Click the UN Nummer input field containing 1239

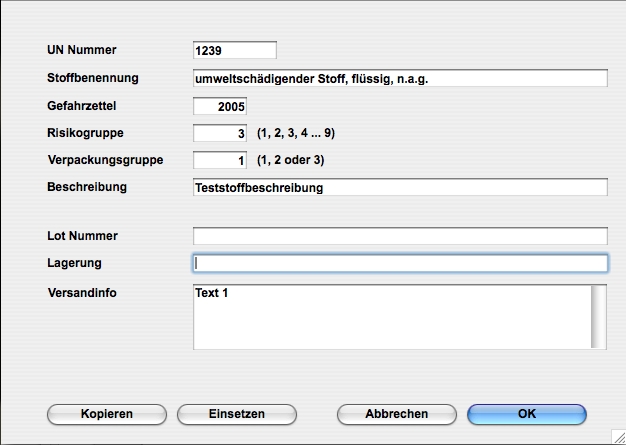coord(234,50)
